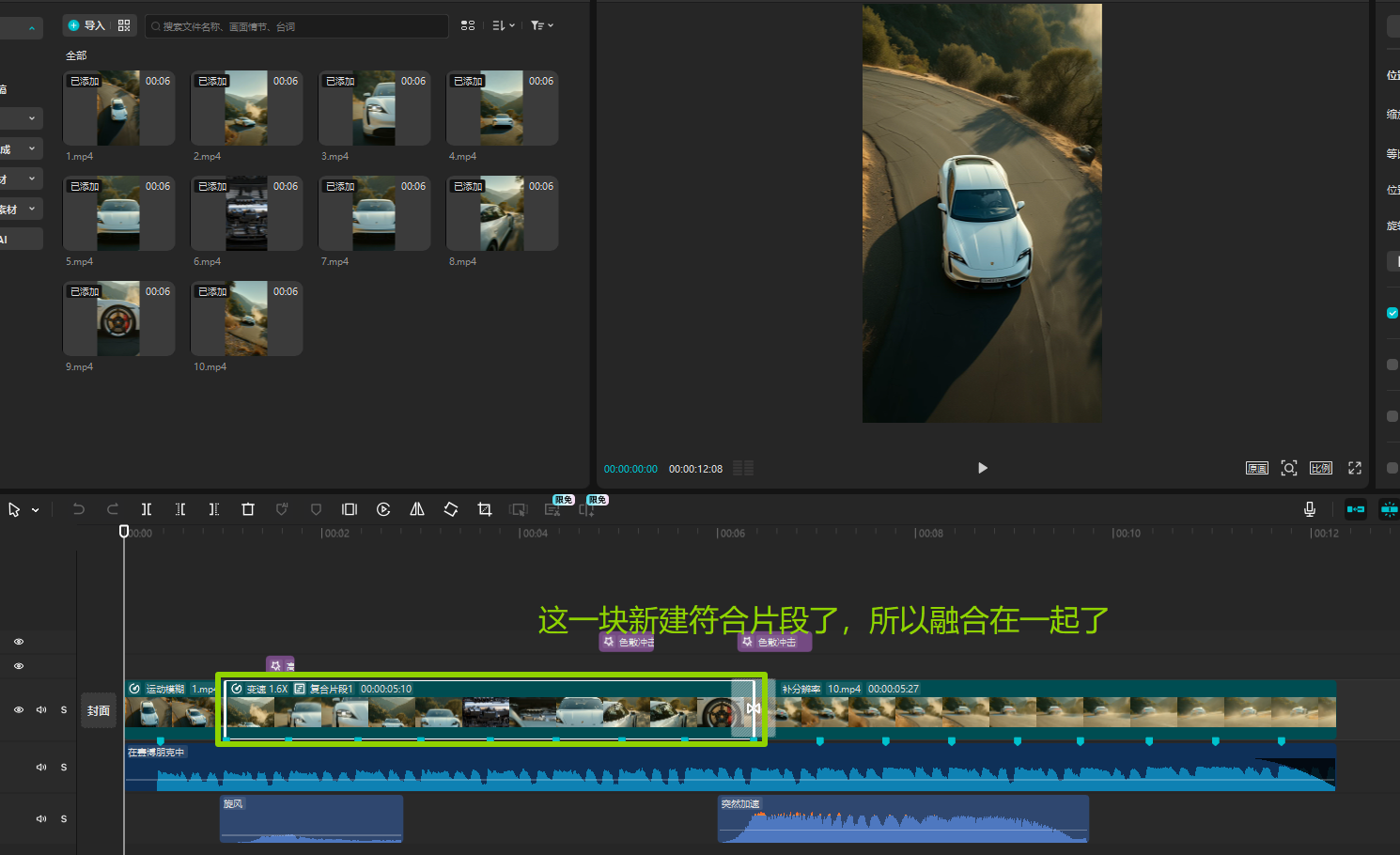Toggle visibility eye of main video track
1400x855 pixels.
point(19,710)
